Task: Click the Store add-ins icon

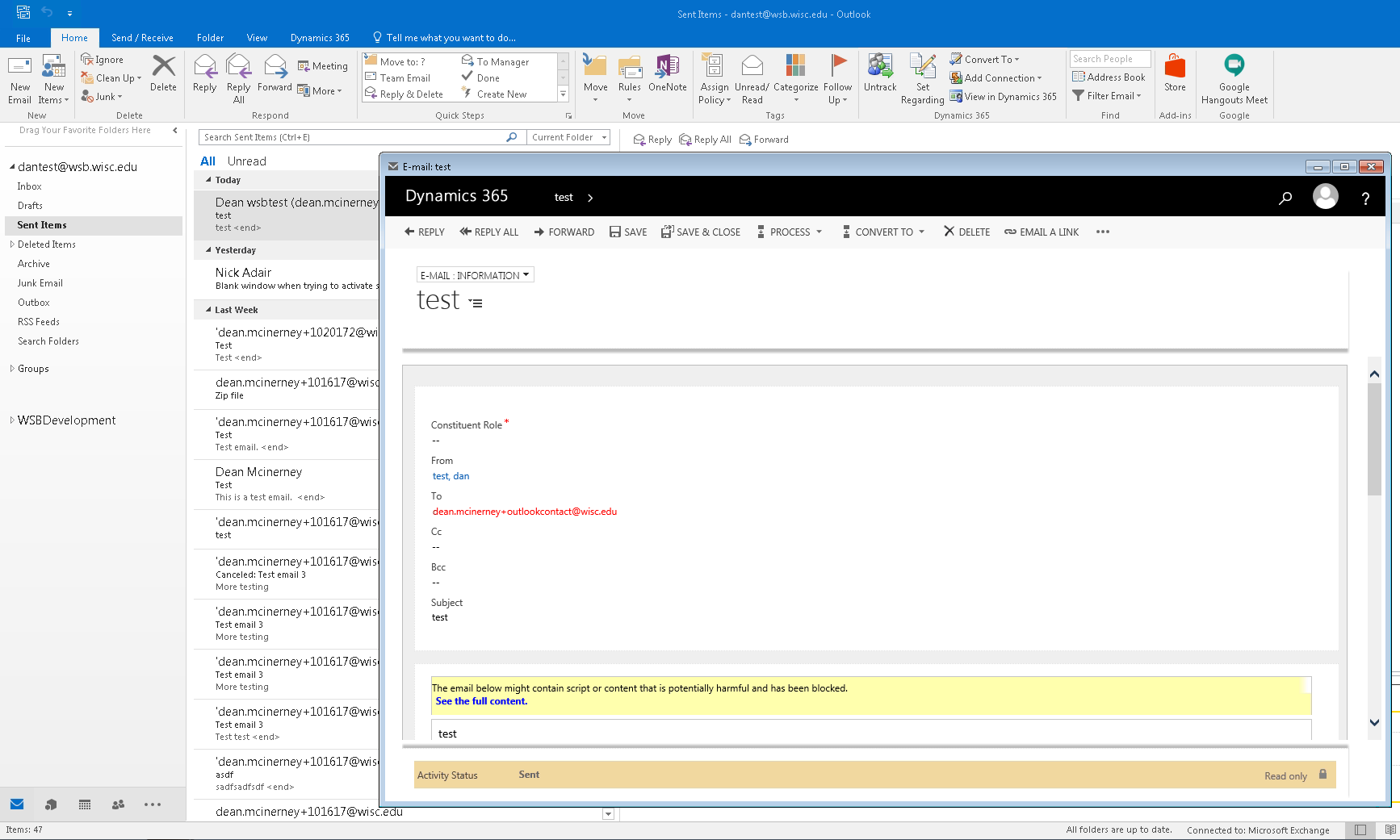Action: [x=1175, y=74]
